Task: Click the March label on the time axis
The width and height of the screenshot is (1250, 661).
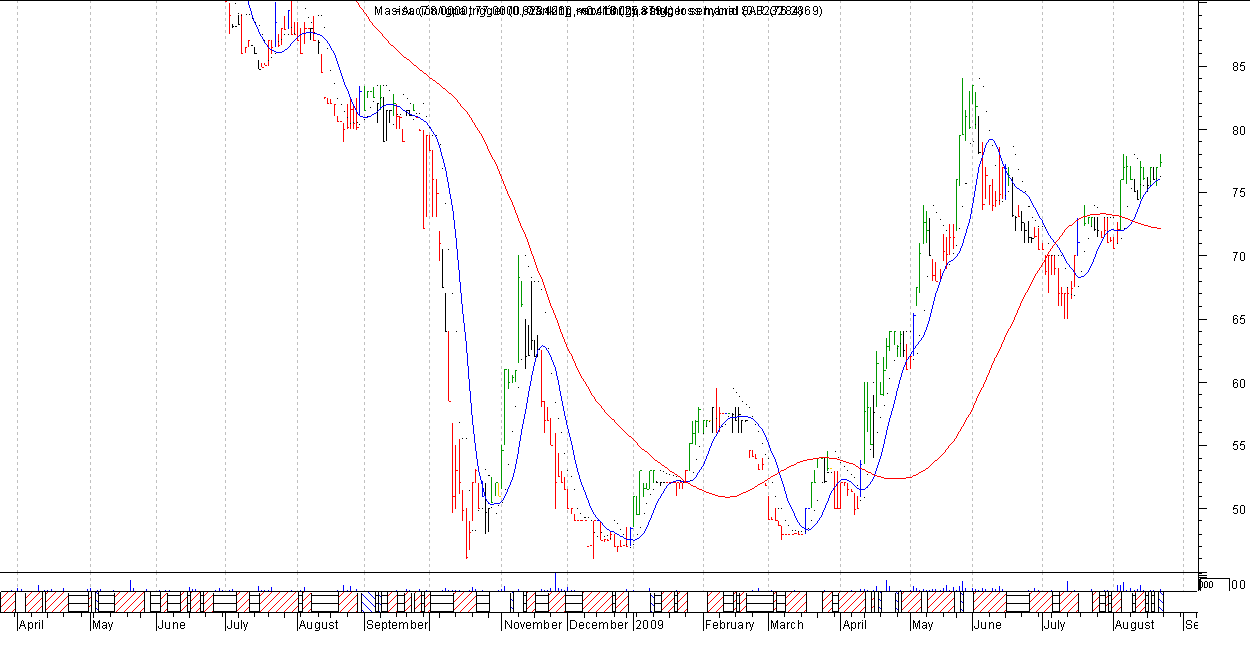Action: coord(786,625)
